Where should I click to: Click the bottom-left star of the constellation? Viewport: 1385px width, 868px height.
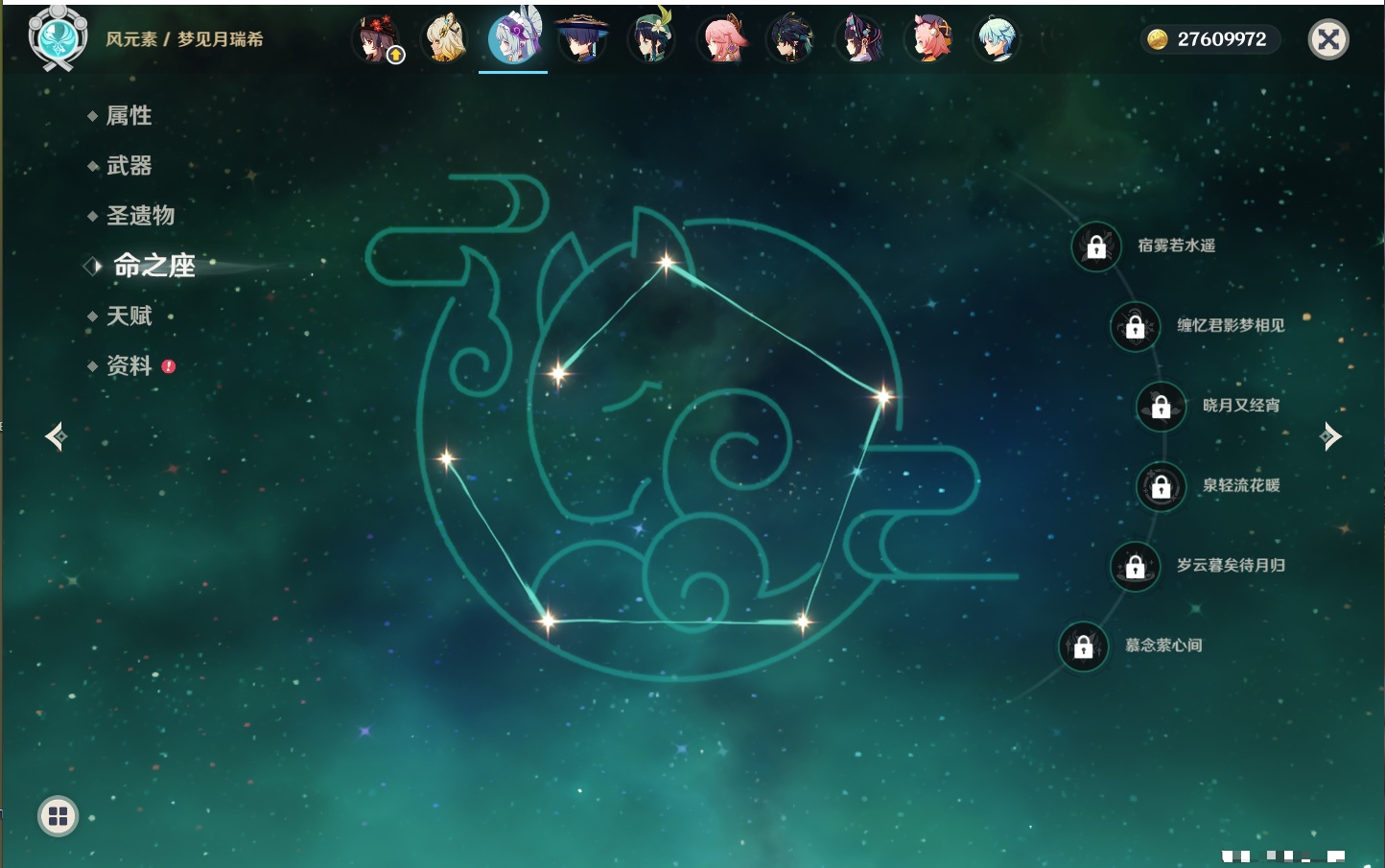(548, 621)
